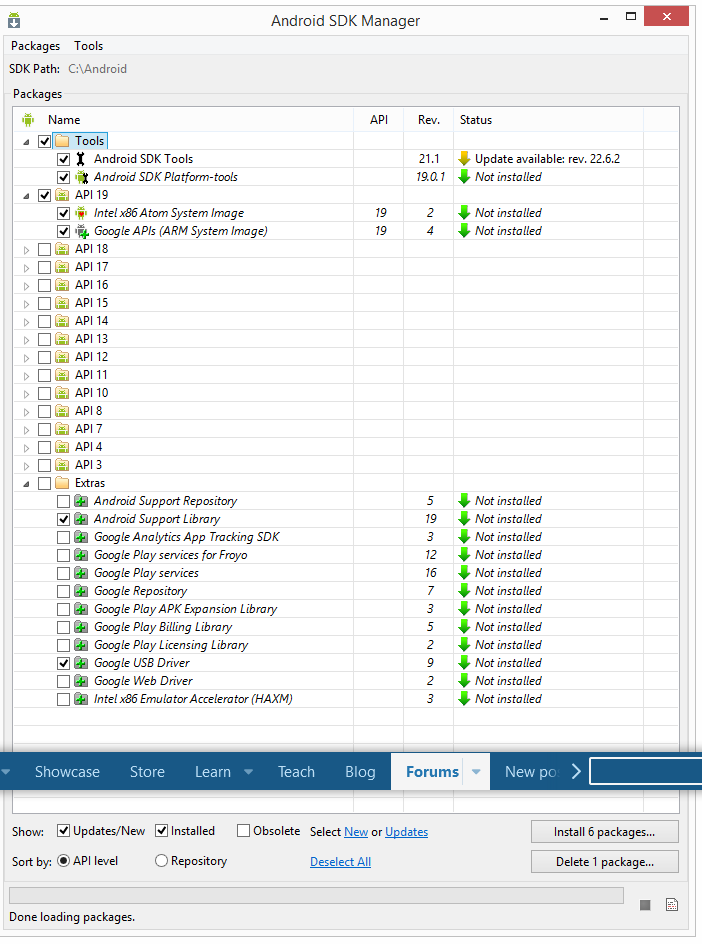Screen dimensions: 702x944
Task: Collapse the Extras group
Action: pos(26,484)
